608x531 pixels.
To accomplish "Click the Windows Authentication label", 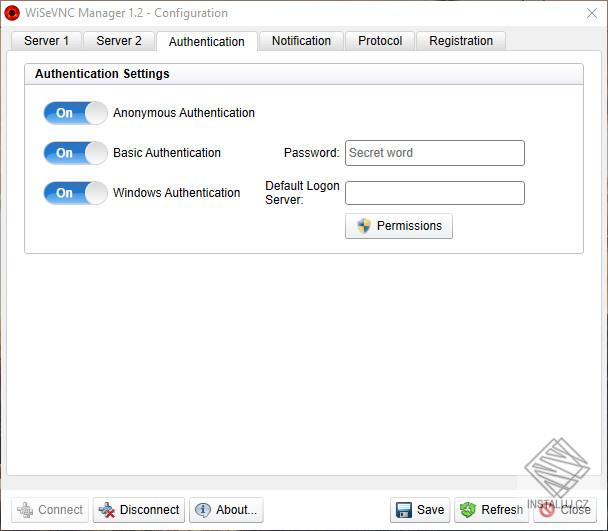I will [x=176, y=193].
